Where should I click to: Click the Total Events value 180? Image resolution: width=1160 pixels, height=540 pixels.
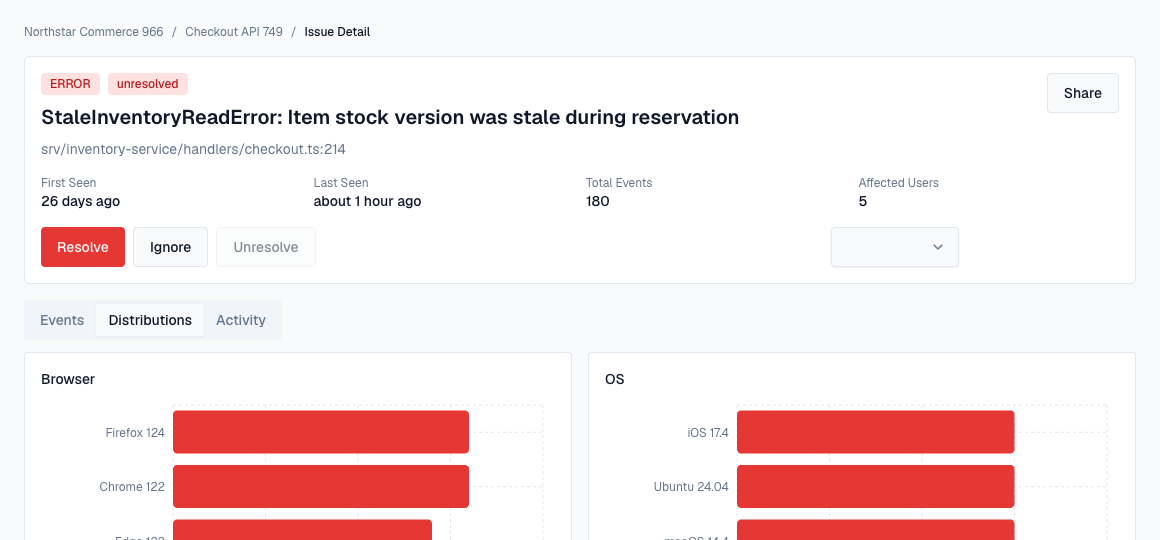pyautogui.click(x=598, y=201)
